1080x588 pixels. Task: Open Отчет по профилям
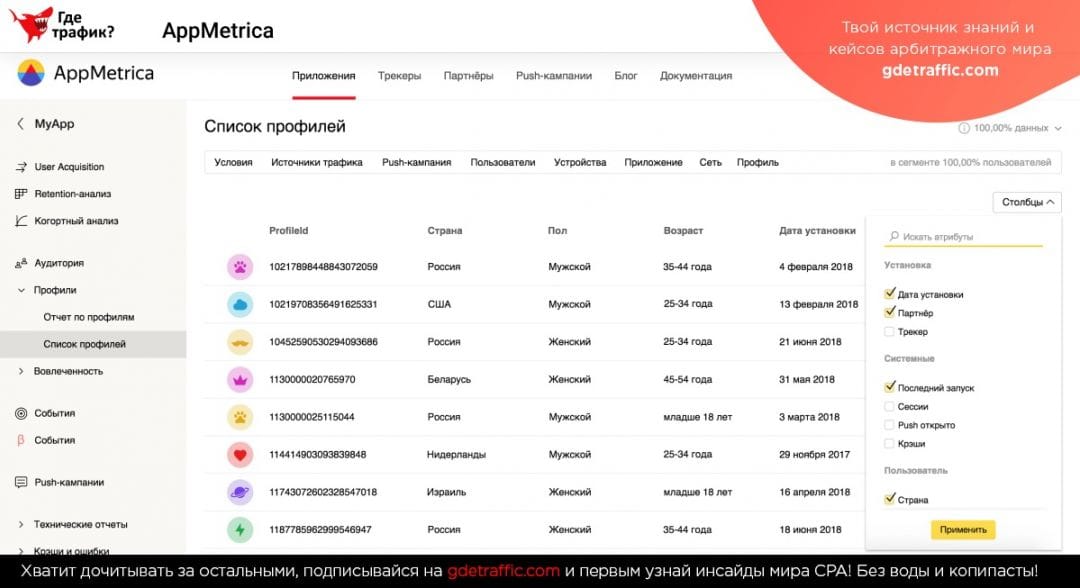(89, 317)
